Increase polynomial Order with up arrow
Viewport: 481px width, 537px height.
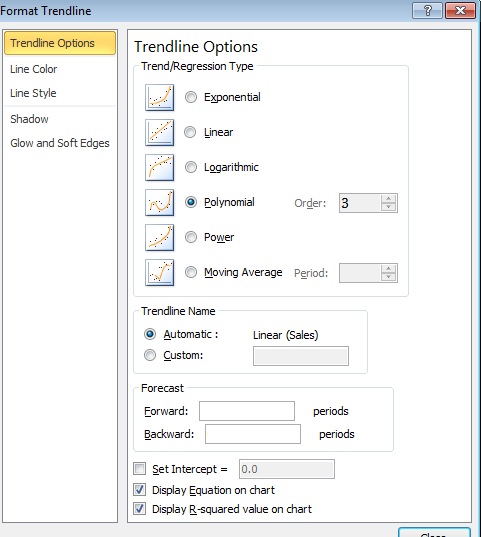pyautogui.click(x=388, y=199)
